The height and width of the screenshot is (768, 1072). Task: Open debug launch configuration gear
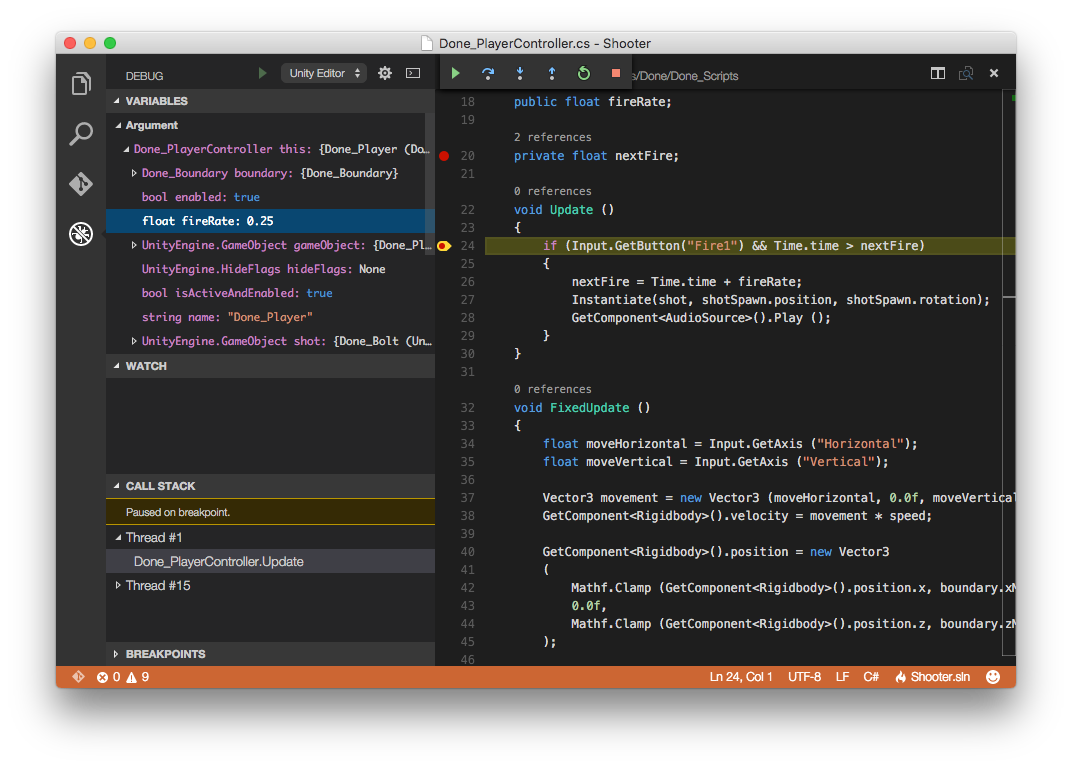point(385,73)
